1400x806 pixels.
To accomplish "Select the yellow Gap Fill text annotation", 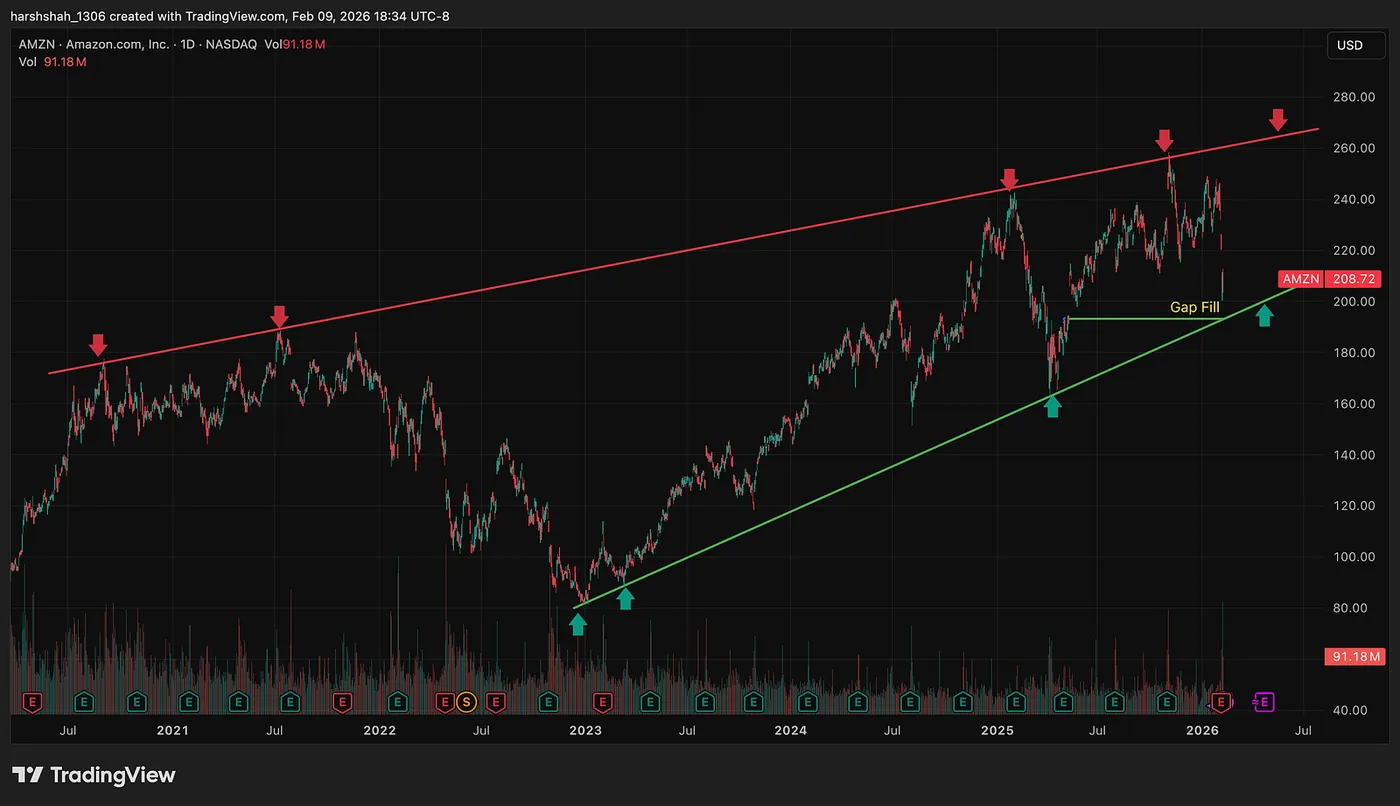I will point(1195,307).
